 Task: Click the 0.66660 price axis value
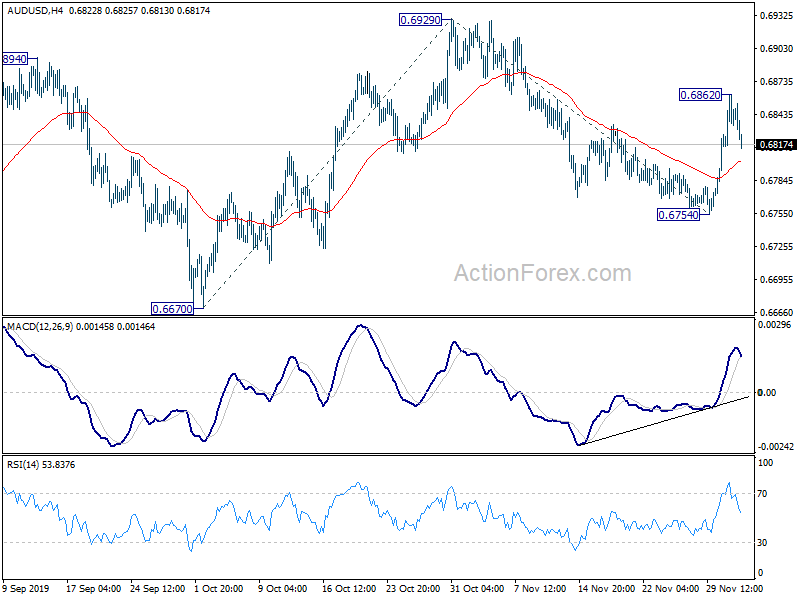click(x=776, y=312)
